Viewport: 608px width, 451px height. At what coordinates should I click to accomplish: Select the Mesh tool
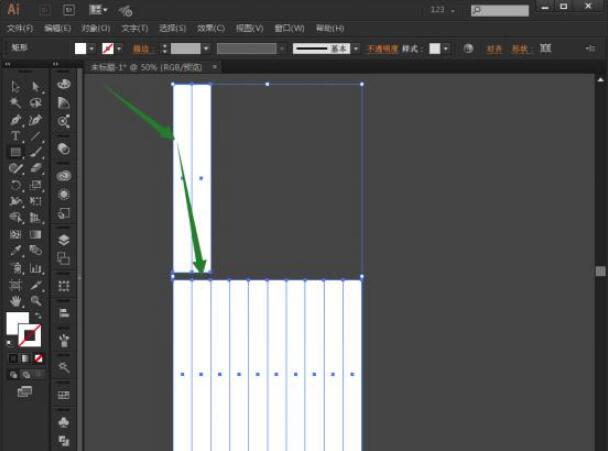point(15,234)
